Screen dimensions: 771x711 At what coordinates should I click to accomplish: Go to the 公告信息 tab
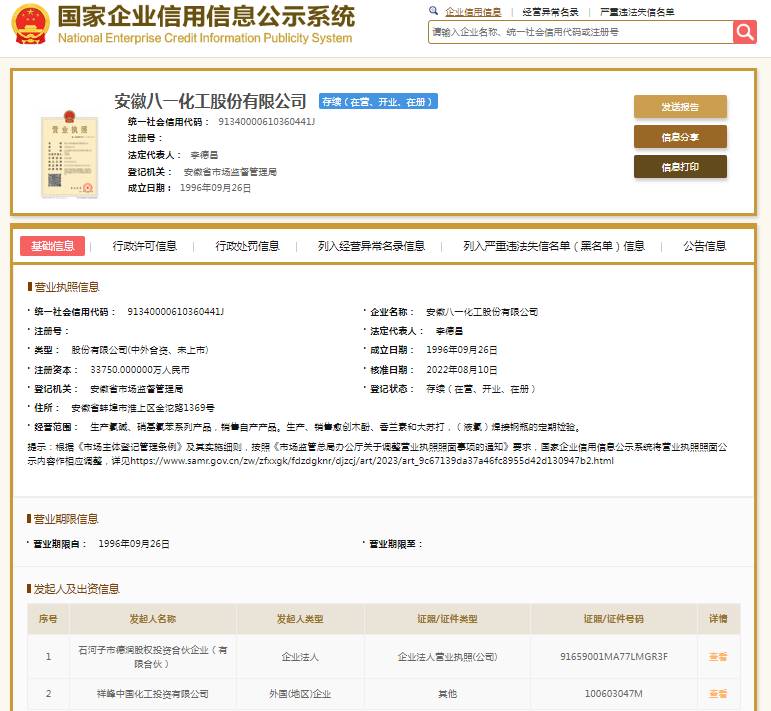point(705,246)
